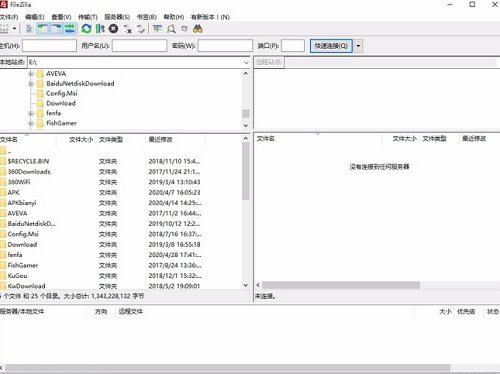Toggle the remote directory tree display

coord(56,29)
